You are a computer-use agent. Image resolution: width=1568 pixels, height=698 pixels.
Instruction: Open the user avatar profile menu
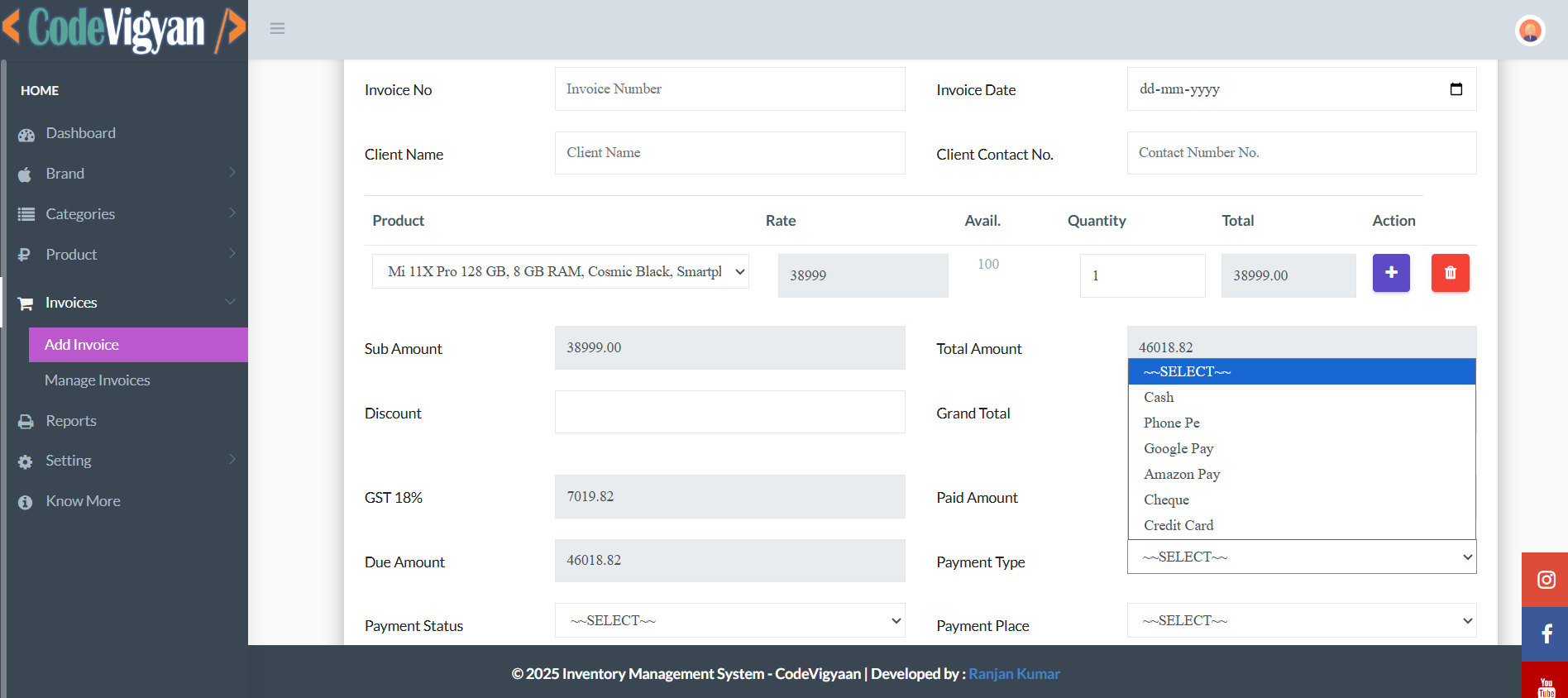click(1530, 31)
